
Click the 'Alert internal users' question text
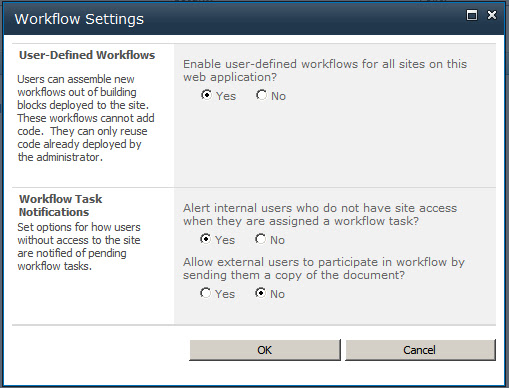pos(320,214)
